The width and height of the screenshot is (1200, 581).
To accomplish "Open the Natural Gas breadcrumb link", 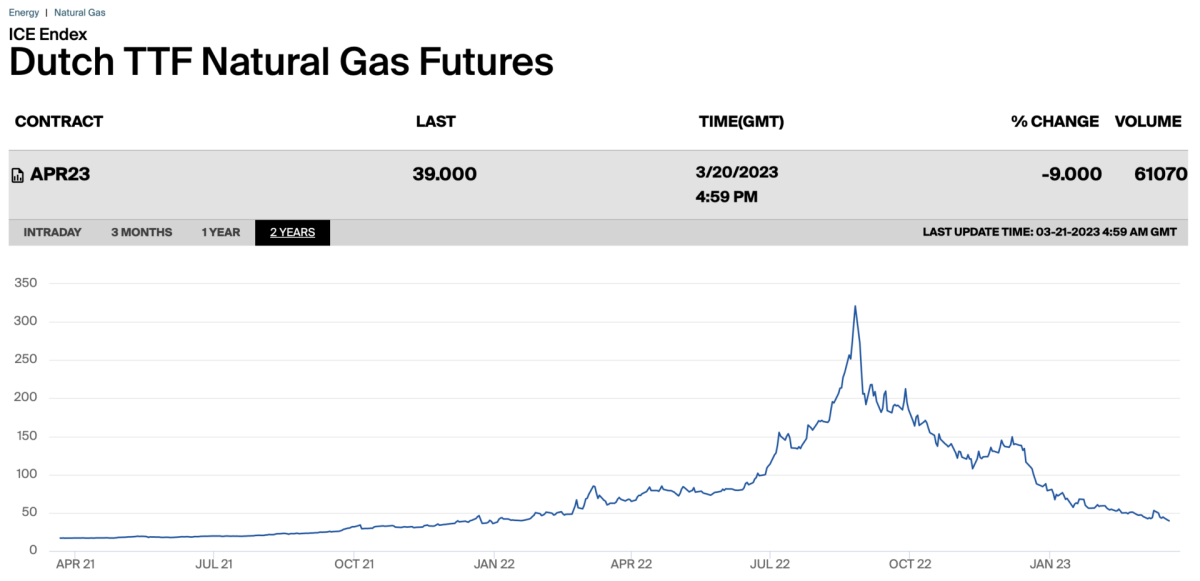I will (79, 13).
